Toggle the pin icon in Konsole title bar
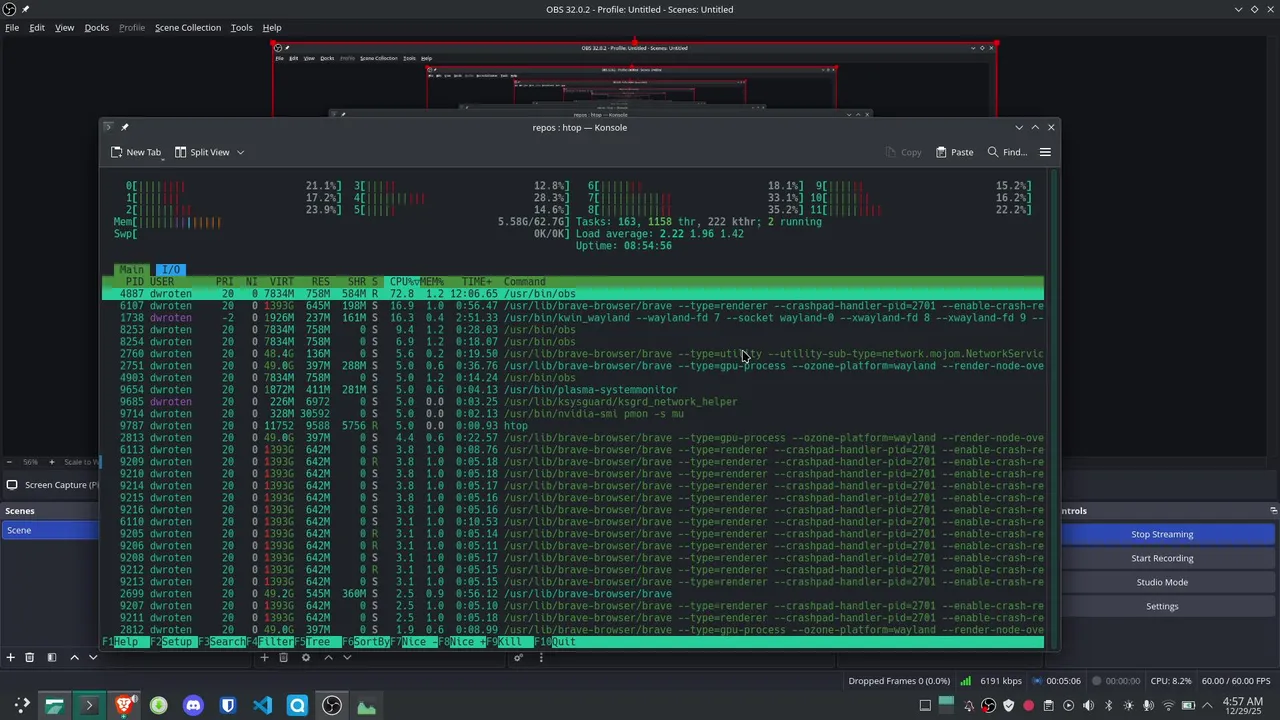 pyautogui.click(x=125, y=127)
